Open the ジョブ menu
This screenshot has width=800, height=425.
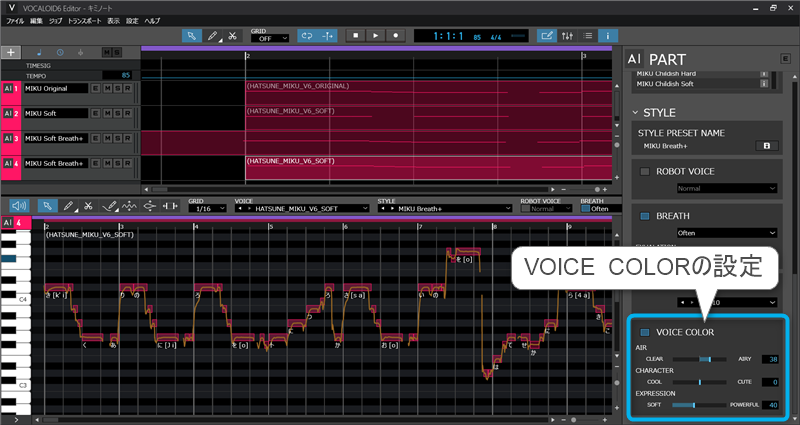[x=55, y=21]
